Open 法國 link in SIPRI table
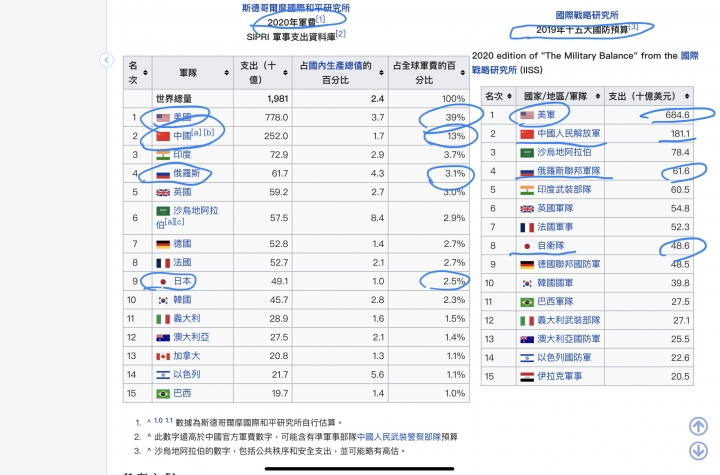 click(x=182, y=262)
